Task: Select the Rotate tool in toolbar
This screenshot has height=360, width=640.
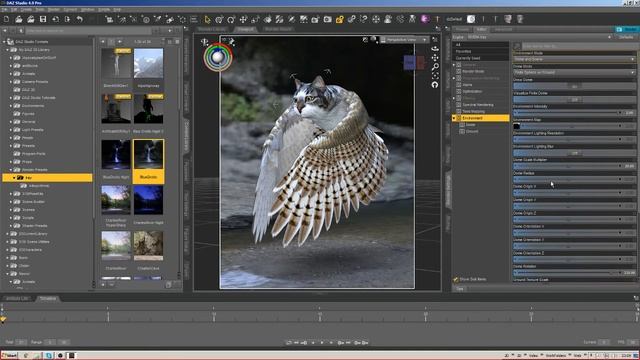Action: pyautogui.click(x=231, y=19)
